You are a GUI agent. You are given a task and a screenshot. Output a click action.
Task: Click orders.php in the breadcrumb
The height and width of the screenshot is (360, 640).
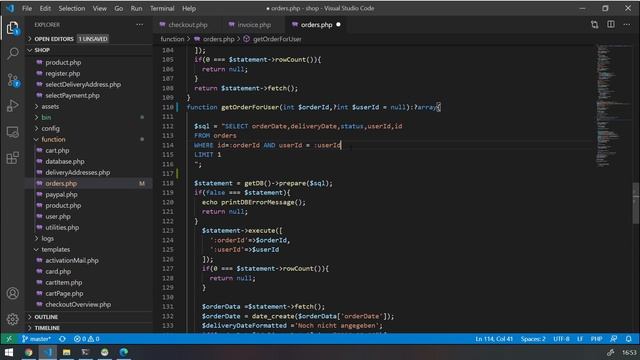219,39
